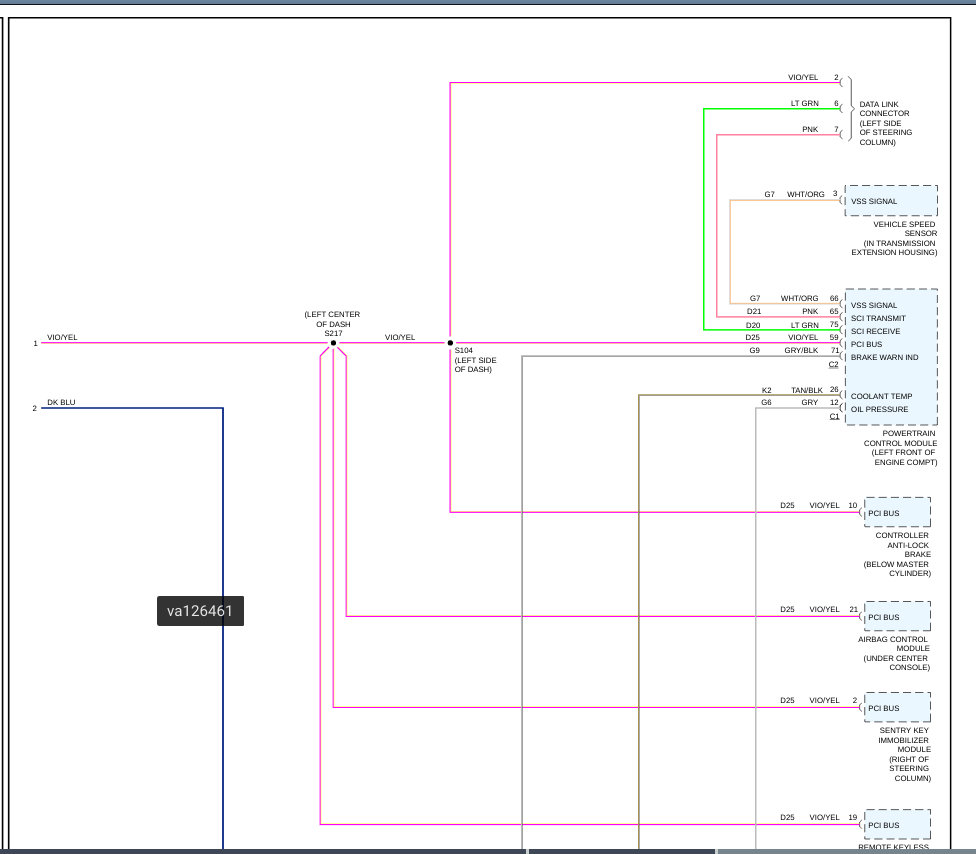Click the G9 circuit code label
Image resolution: width=976 pixels, height=854 pixels.
coord(754,350)
